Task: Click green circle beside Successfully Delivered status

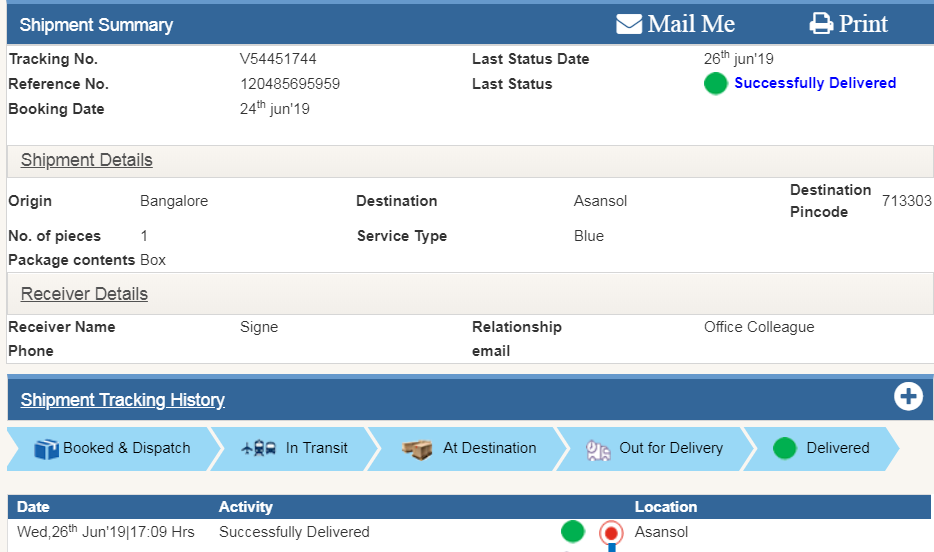Action: click(715, 84)
